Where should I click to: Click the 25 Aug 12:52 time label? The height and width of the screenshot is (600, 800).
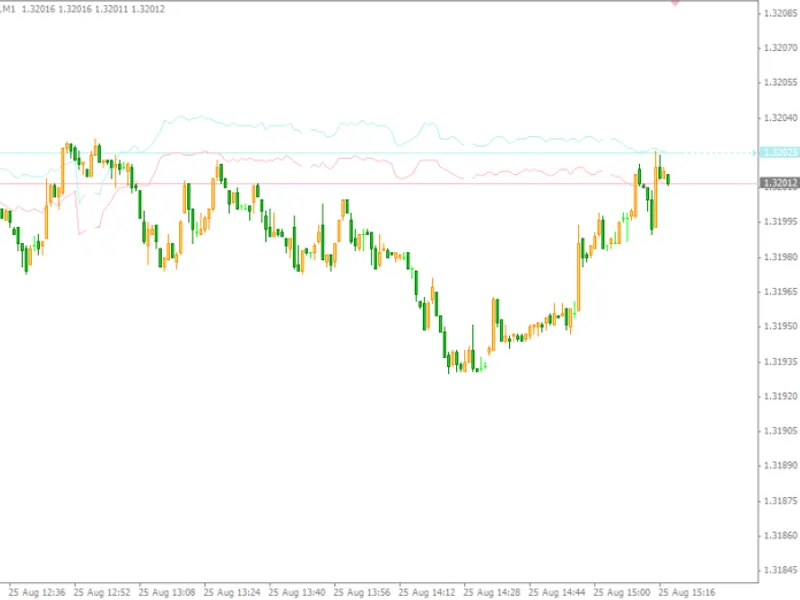tap(102, 592)
